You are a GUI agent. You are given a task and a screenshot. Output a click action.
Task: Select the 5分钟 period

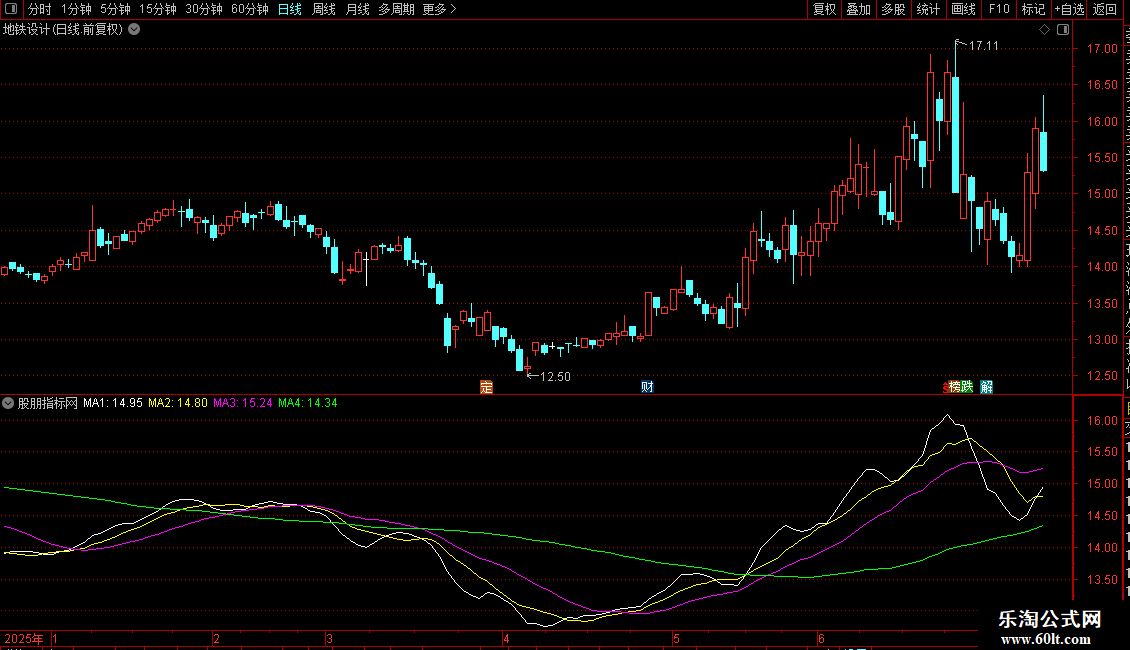click(x=115, y=9)
